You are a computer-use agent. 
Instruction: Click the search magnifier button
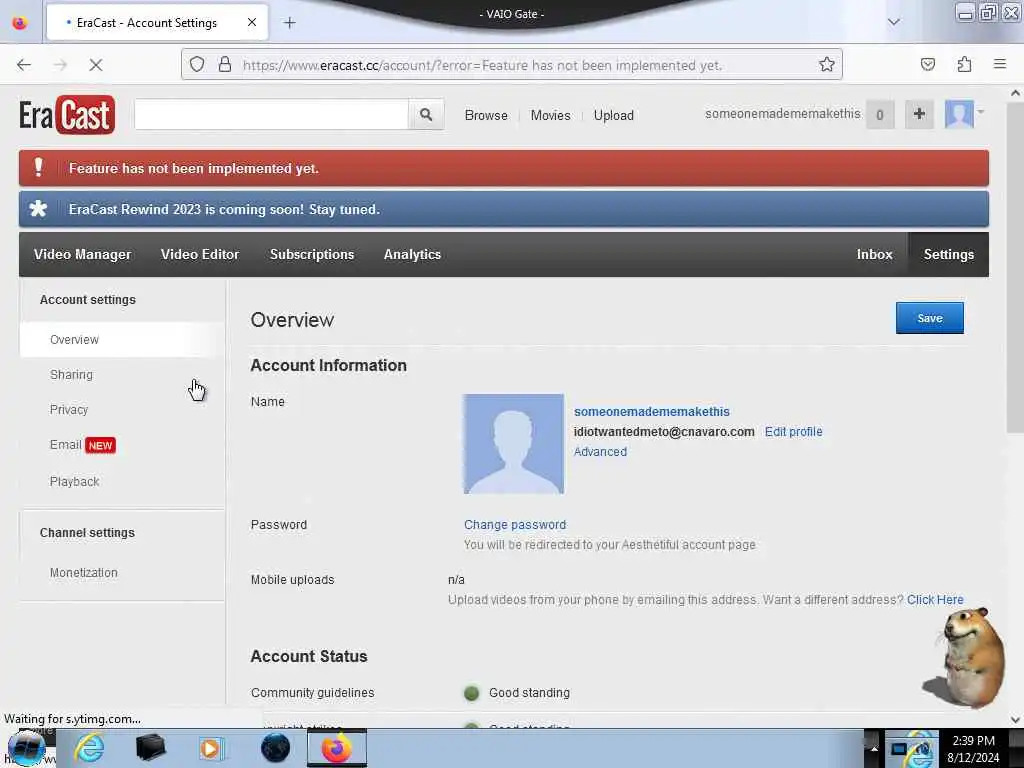(x=426, y=115)
